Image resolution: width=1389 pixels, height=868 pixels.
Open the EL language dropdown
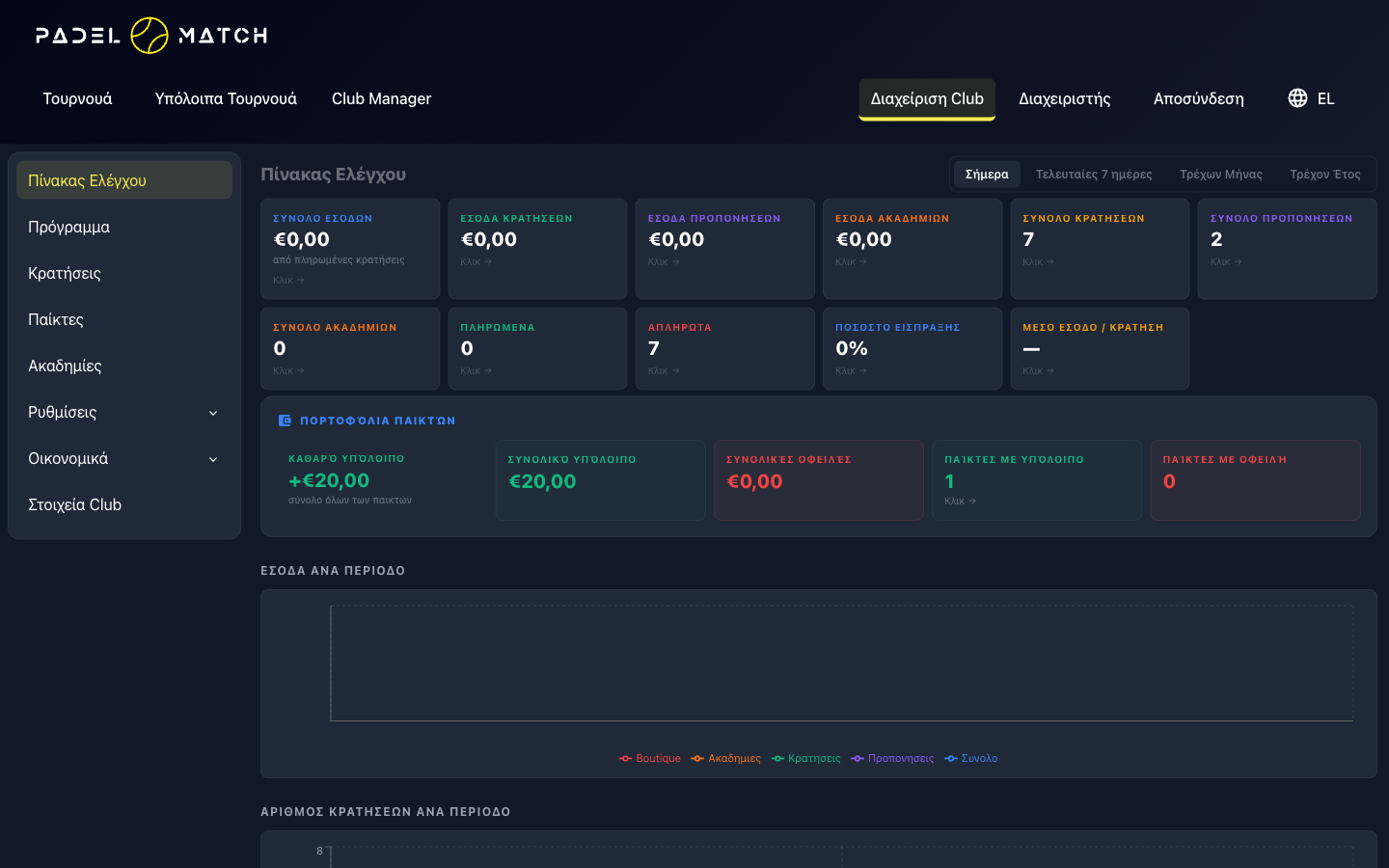click(x=1311, y=98)
